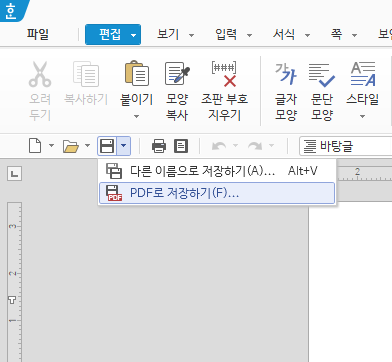Screen dimensions: 392x362
Task: Click the redo arrow icon
Action: (x=255, y=146)
